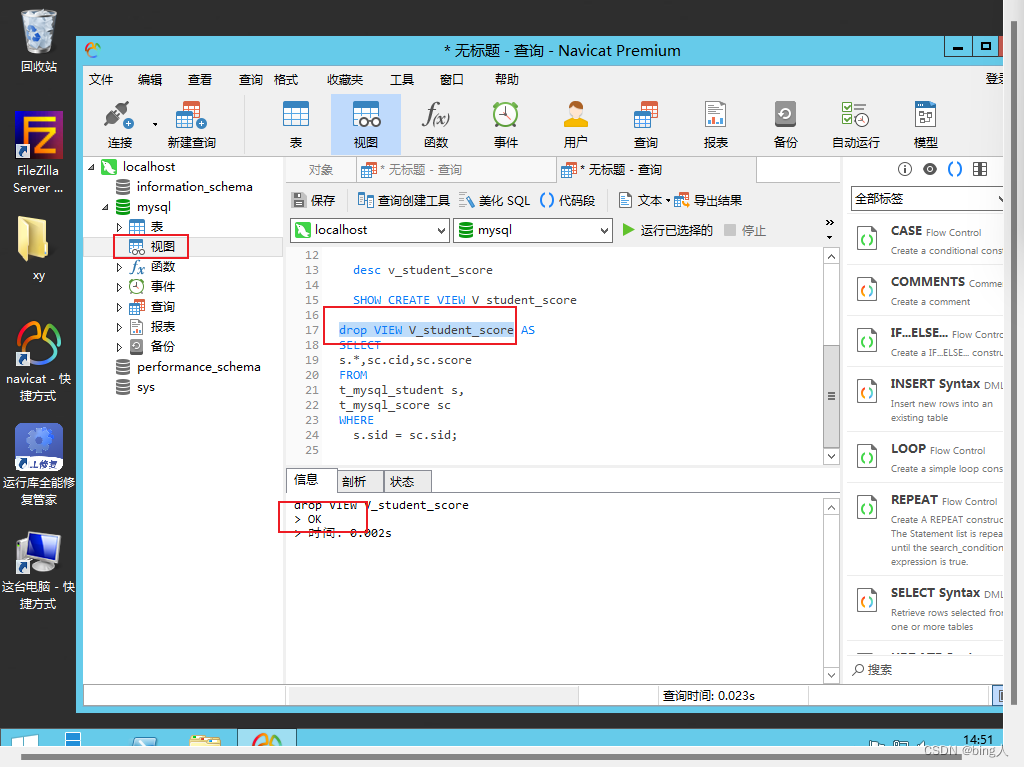Viewport: 1024px width, 767px height.
Task: Click the 保存 (Save) button
Action: pyautogui.click(x=313, y=200)
